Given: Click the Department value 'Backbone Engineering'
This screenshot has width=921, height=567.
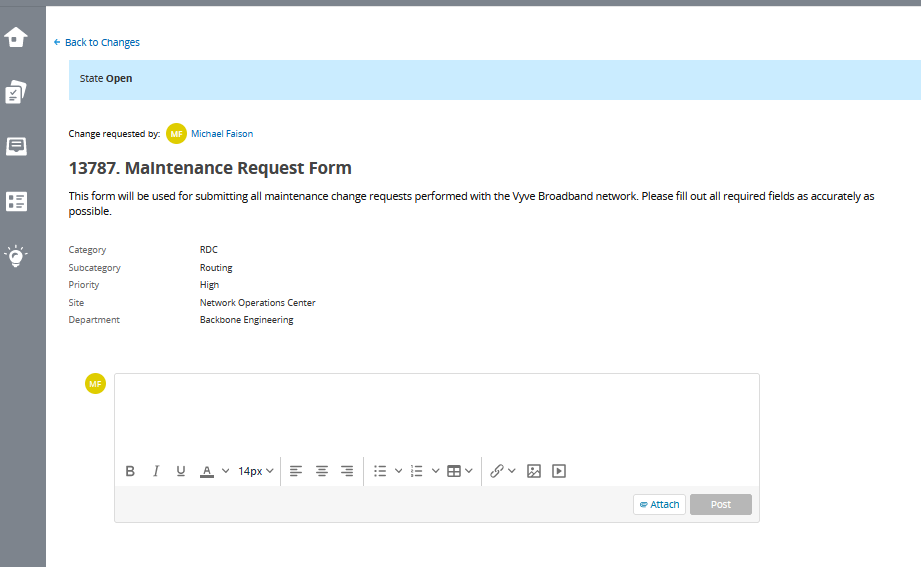Looking at the screenshot, I should tap(247, 320).
